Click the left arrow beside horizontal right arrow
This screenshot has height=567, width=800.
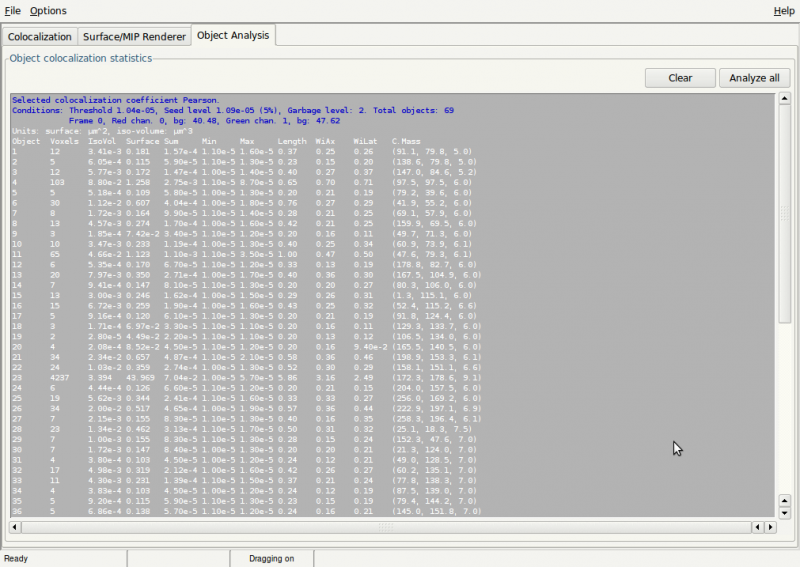(757, 526)
